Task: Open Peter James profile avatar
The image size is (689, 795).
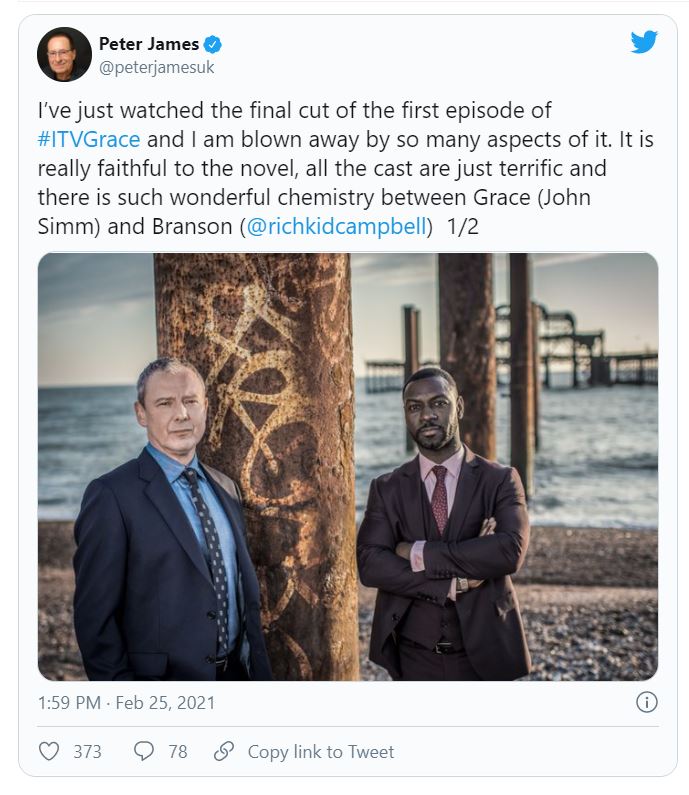Action: point(64,54)
